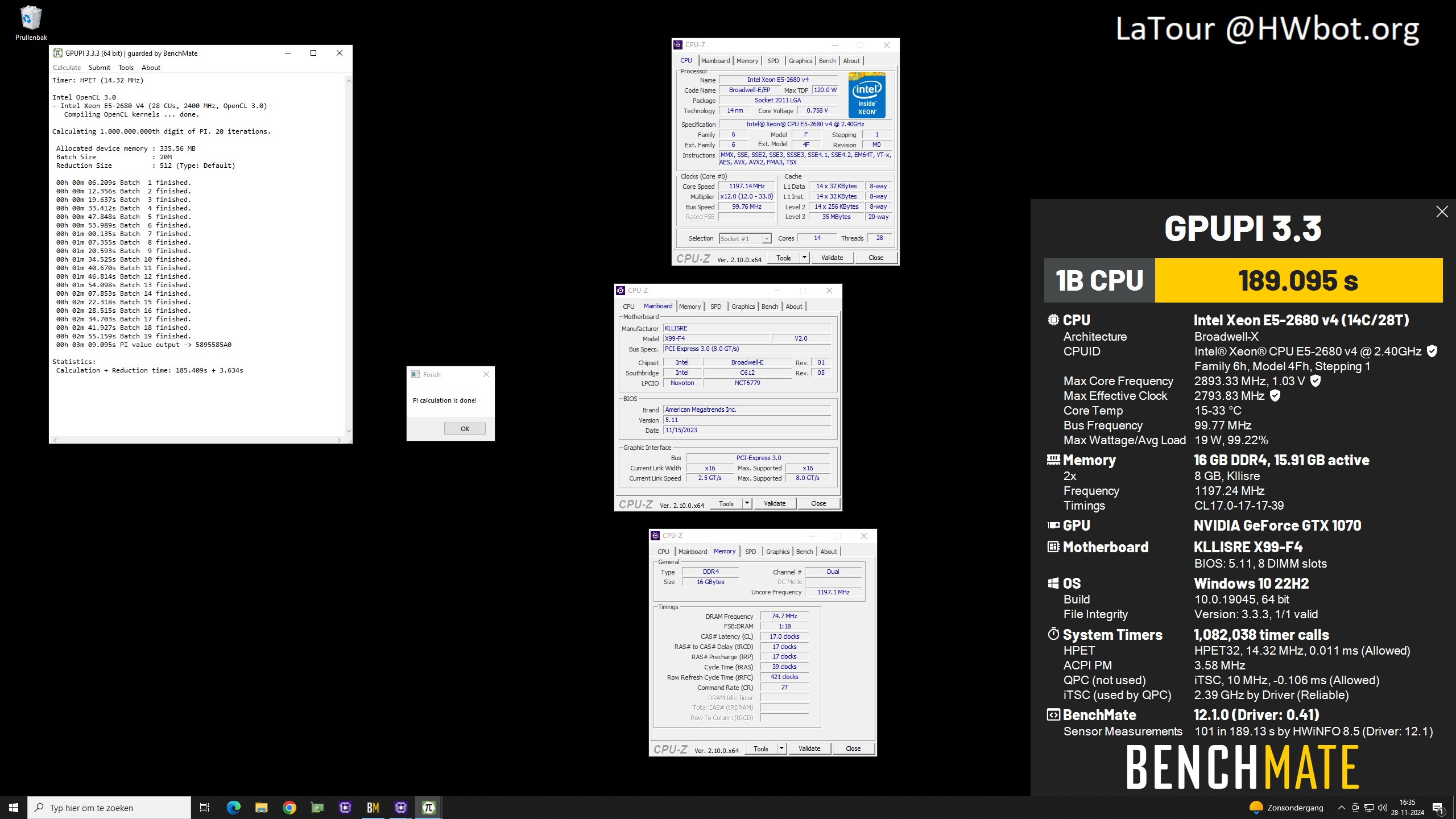Click the Intel Inside Xeon logo in CPU-Z
This screenshot has height=819, width=1456.
coord(867,94)
